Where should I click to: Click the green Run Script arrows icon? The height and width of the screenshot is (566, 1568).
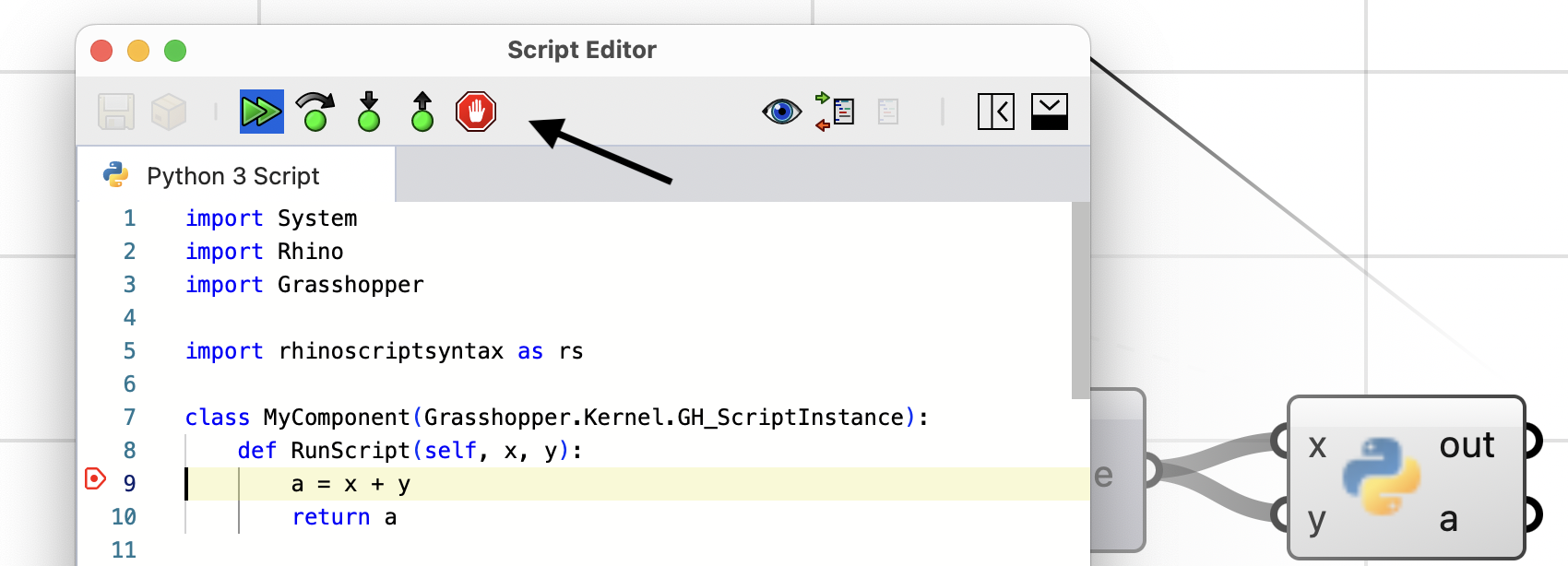pos(261,112)
